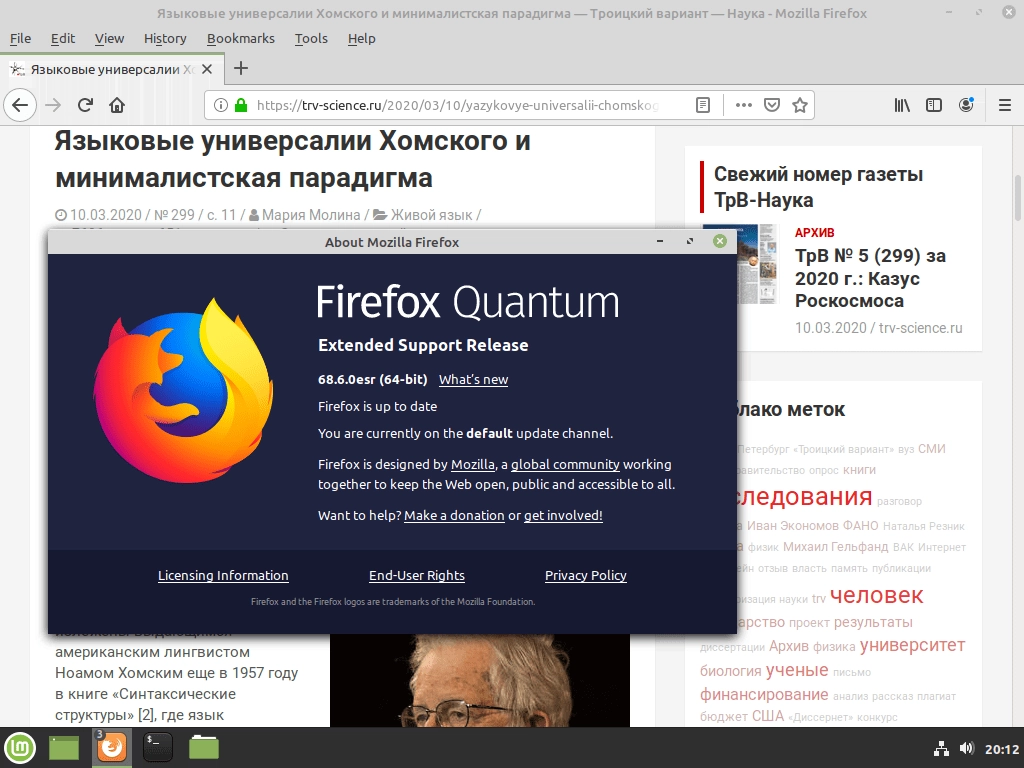Open the volume control in the tray
Viewport: 1024px width, 768px height.
(x=966, y=747)
